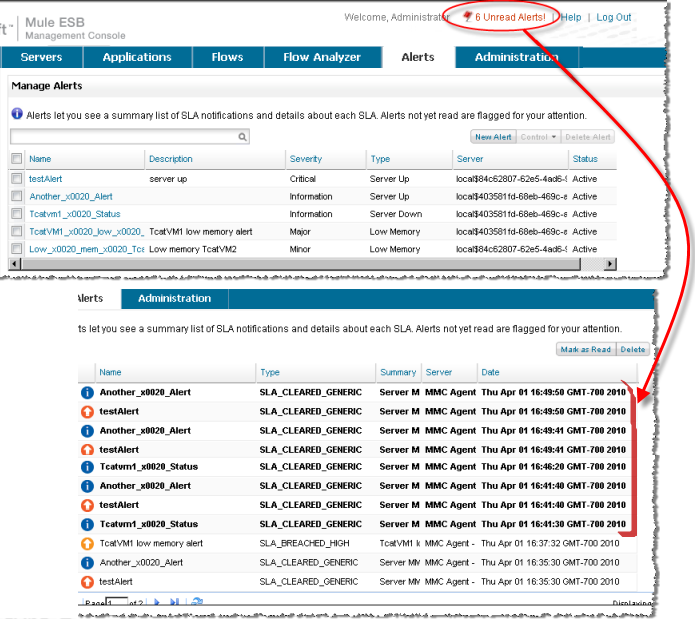Screen dimensions: 695x619
Task: Tick the Tcatvm1_x0020_Status row checkbox
Action: [x=16, y=213]
